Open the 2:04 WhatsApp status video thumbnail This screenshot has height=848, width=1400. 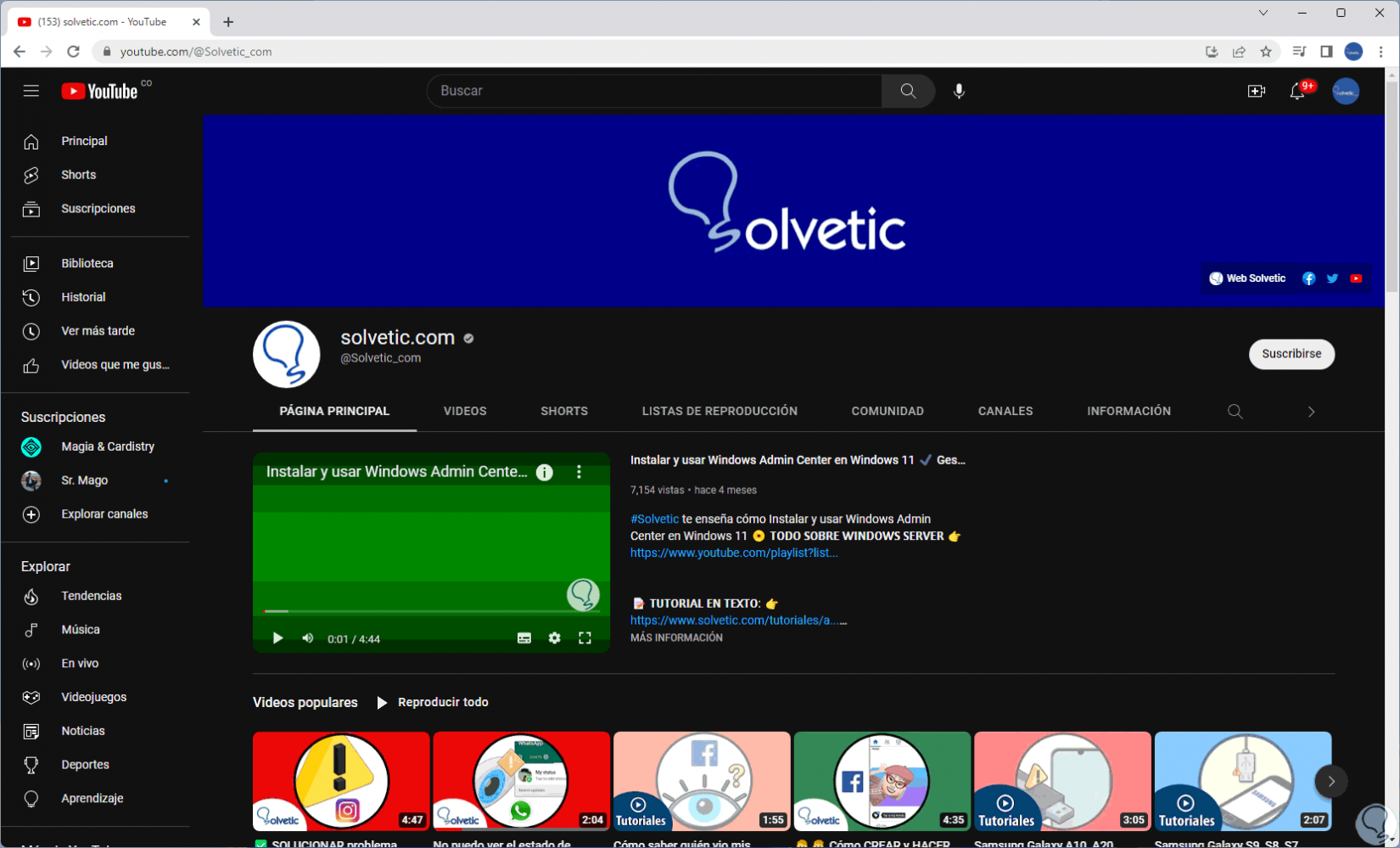522,782
